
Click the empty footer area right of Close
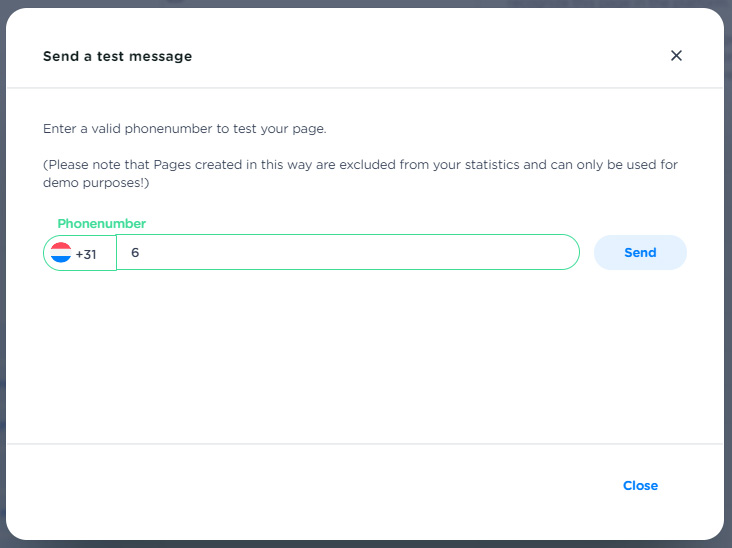click(695, 486)
